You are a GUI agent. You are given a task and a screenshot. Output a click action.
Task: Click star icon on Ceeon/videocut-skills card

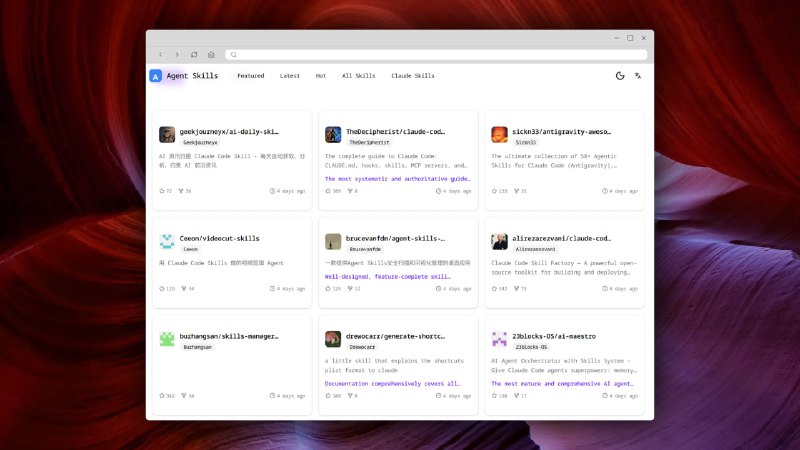click(162, 289)
